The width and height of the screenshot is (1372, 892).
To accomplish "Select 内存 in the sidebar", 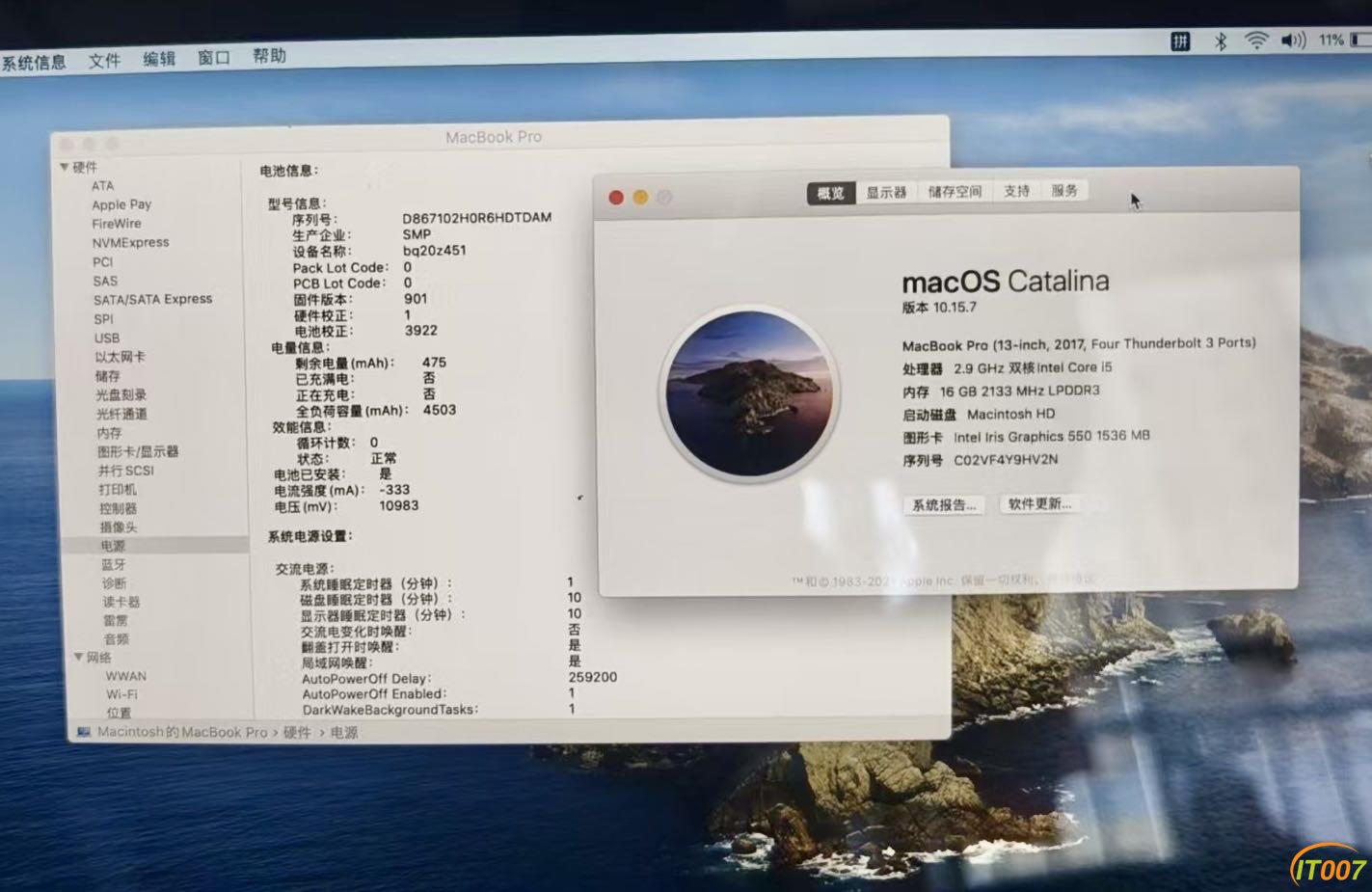I will pyautogui.click(x=109, y=433).
